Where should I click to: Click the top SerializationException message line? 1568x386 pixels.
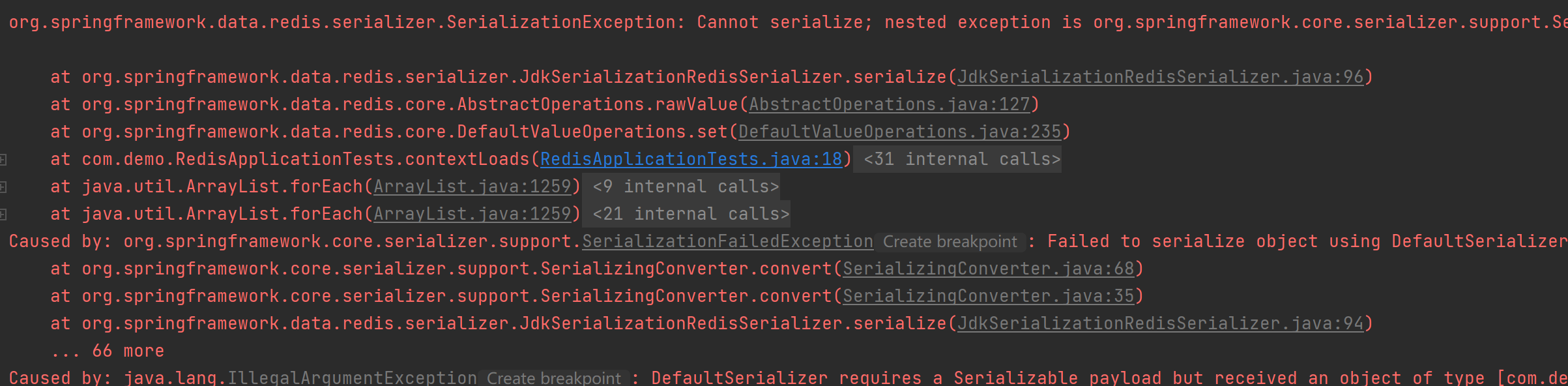click(456, 22)
